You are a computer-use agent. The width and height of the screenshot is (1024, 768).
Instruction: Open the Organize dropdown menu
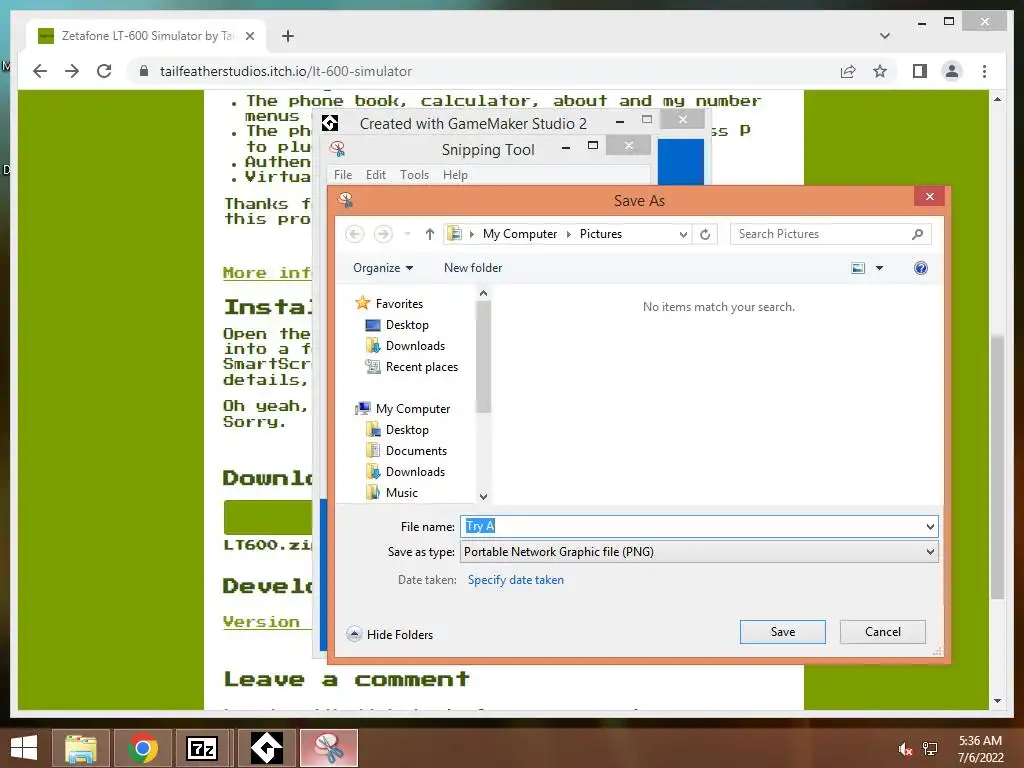click(x=383, y=268)
